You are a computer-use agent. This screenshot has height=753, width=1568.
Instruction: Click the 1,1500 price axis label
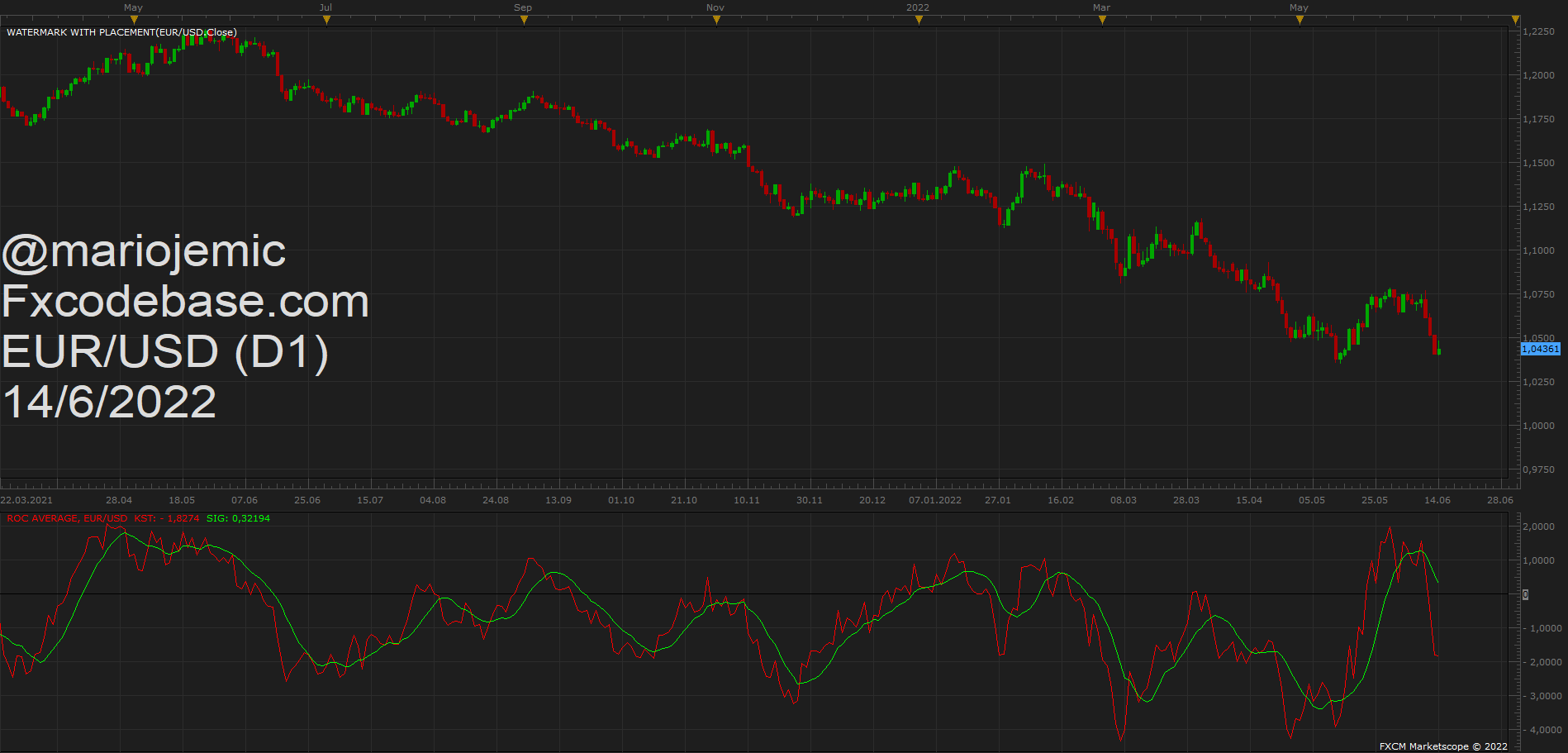click(1539, 163)
